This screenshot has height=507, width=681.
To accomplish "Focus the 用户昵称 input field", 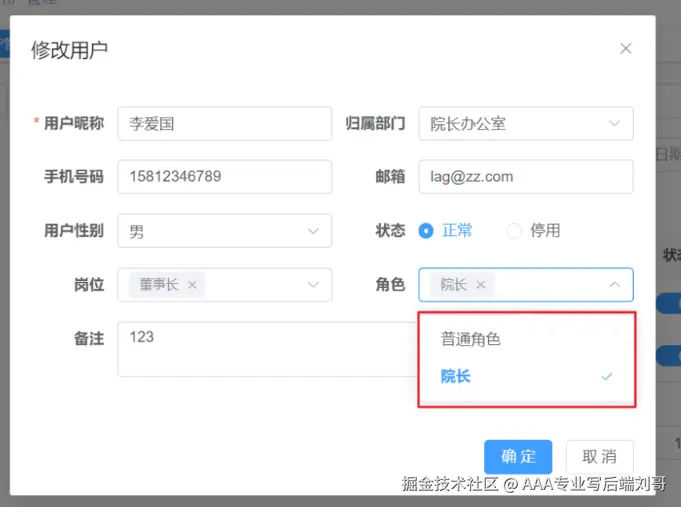I will click(225, 124).
